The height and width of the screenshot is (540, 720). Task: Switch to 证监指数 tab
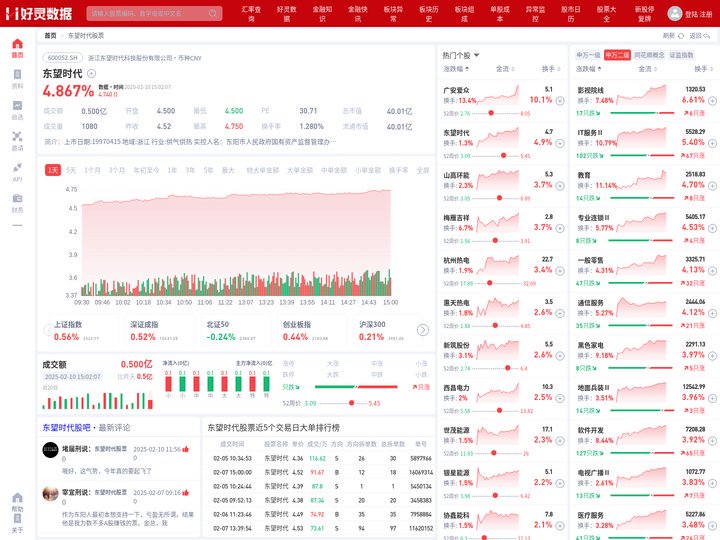point(681,55)
